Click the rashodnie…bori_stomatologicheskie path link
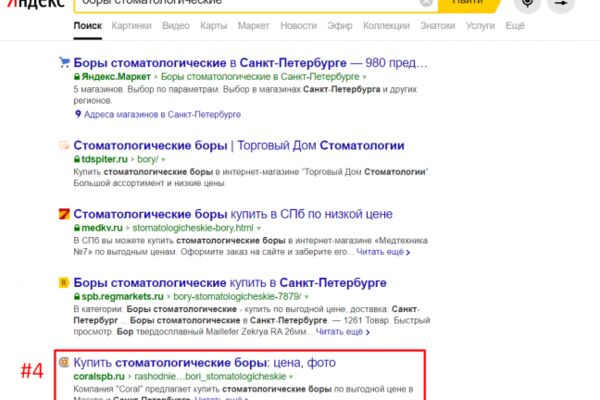The image size is (600, 400). [x=210, y=376]
